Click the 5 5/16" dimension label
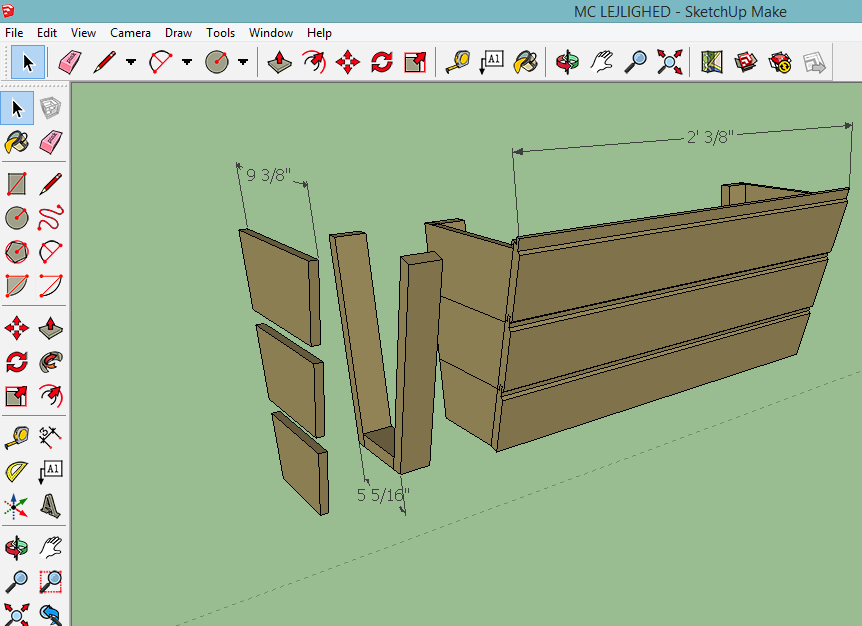 (x=383, y=495)
